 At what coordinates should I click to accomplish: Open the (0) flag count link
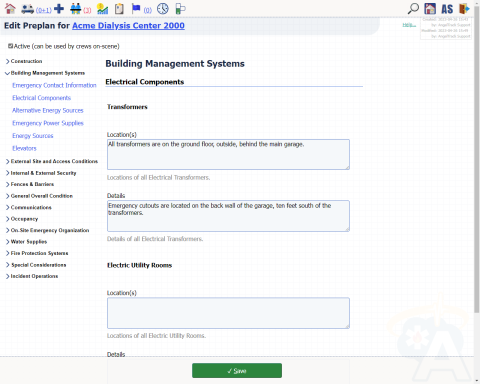click(148, 10)
